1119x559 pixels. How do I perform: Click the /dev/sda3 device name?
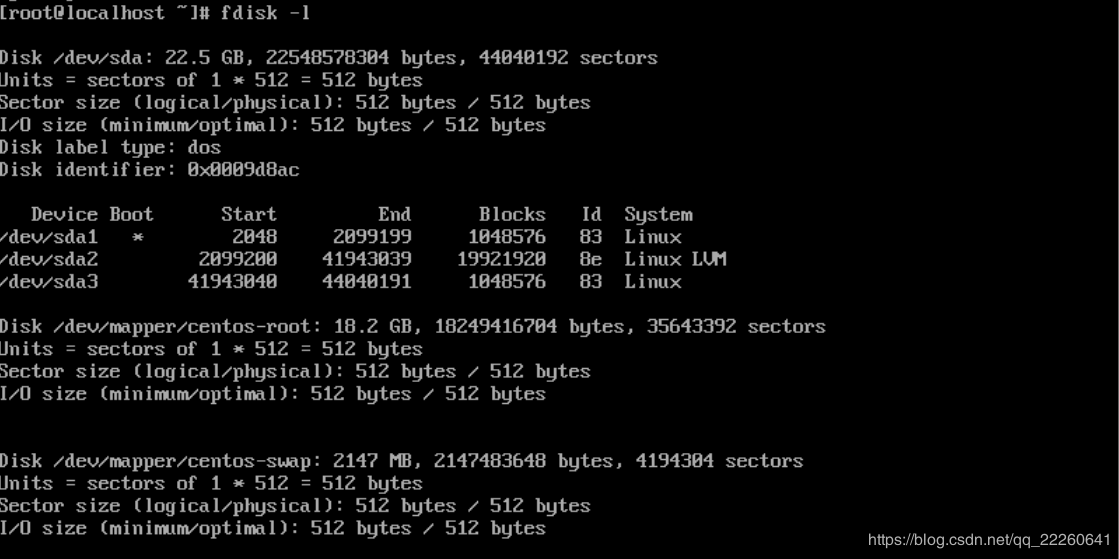point(49,282)
